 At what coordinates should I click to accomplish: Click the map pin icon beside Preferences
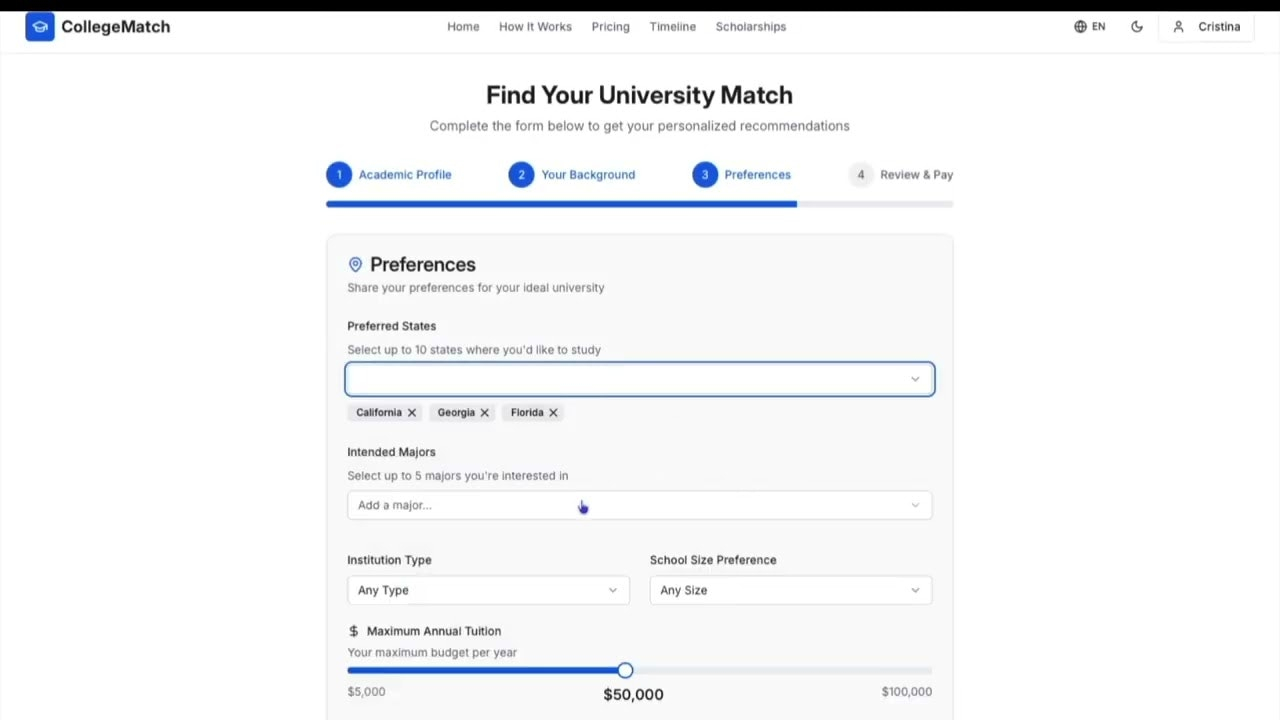(355, 264)
